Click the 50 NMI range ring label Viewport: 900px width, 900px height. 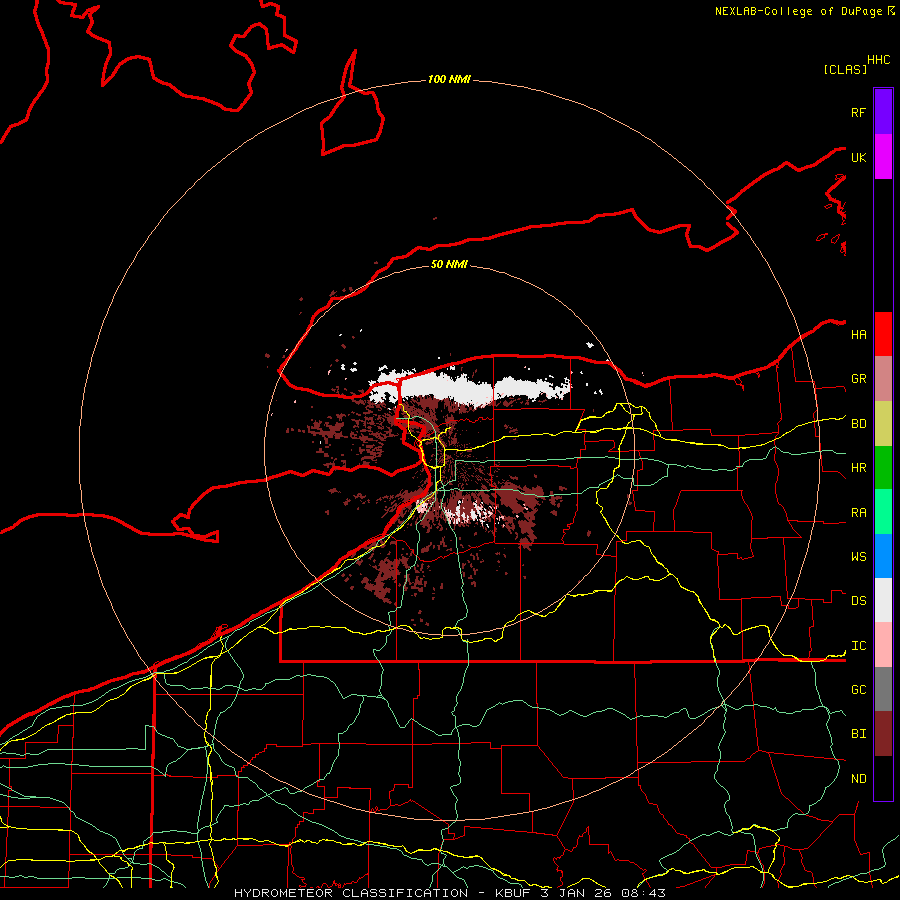[449, 264]
